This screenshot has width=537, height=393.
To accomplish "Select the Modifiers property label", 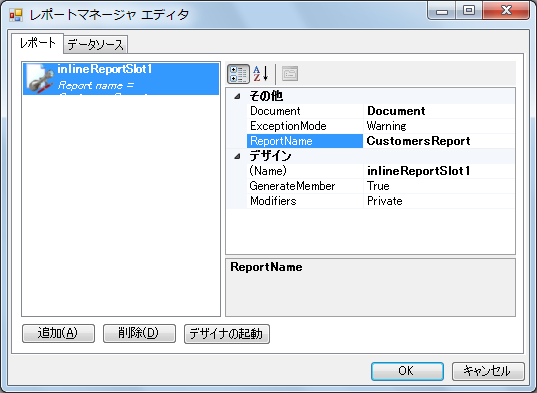I will pyautogui.click(x=305, y=201).
